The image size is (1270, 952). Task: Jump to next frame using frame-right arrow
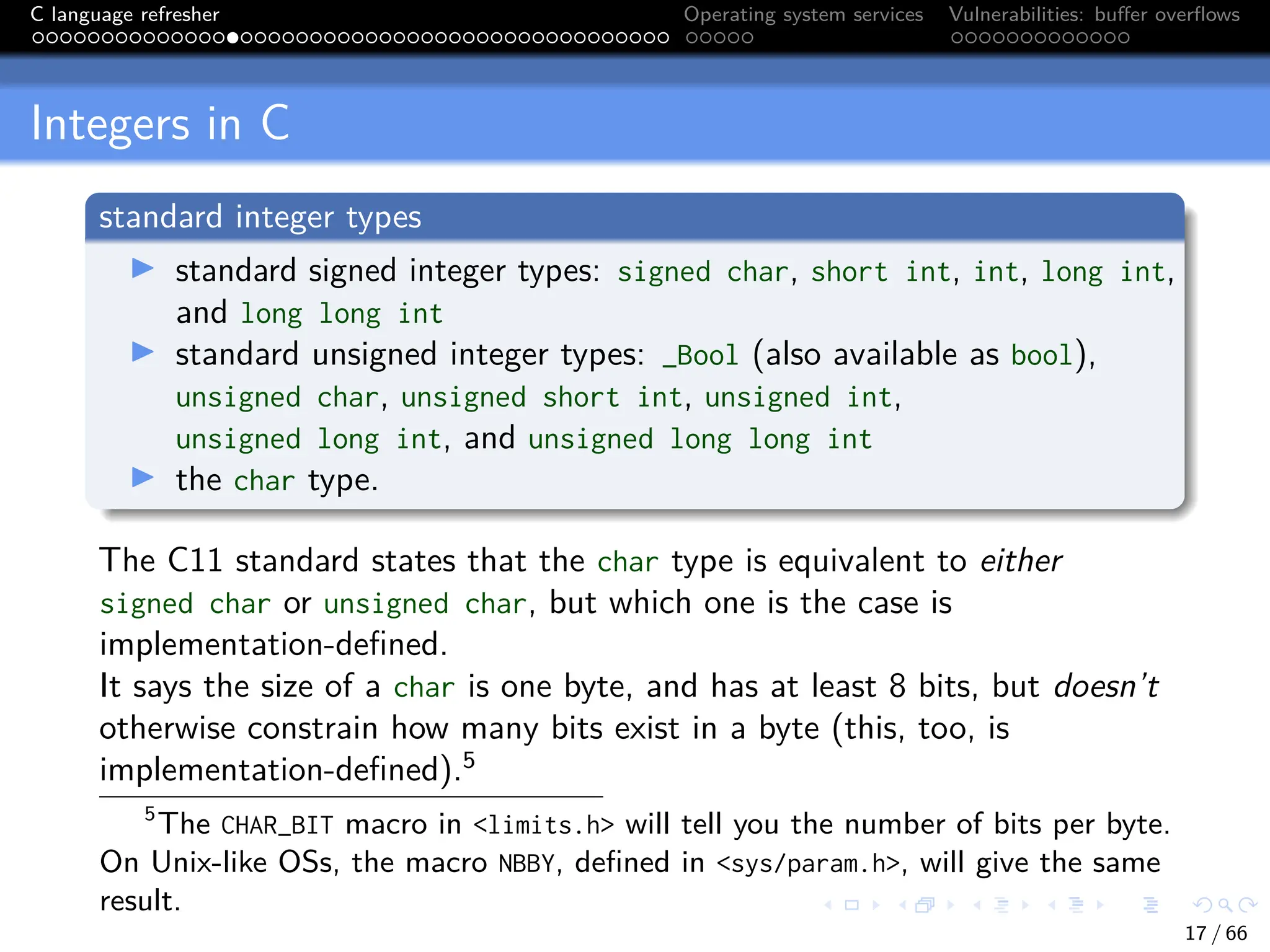point(951,906)
